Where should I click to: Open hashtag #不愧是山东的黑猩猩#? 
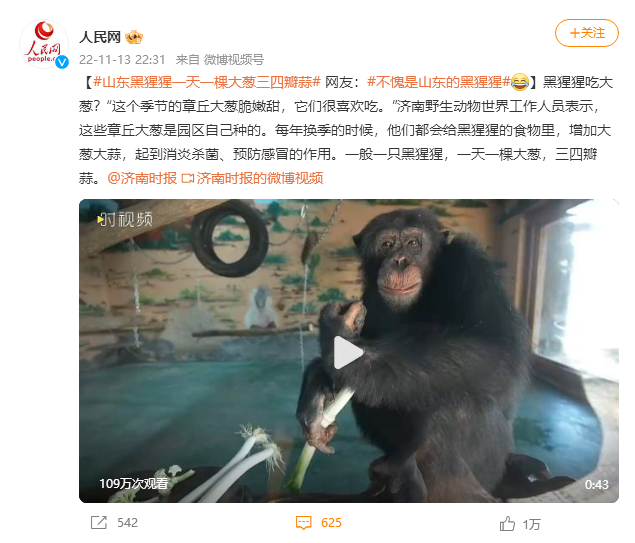pyautogui.click(x=439, y=82)
